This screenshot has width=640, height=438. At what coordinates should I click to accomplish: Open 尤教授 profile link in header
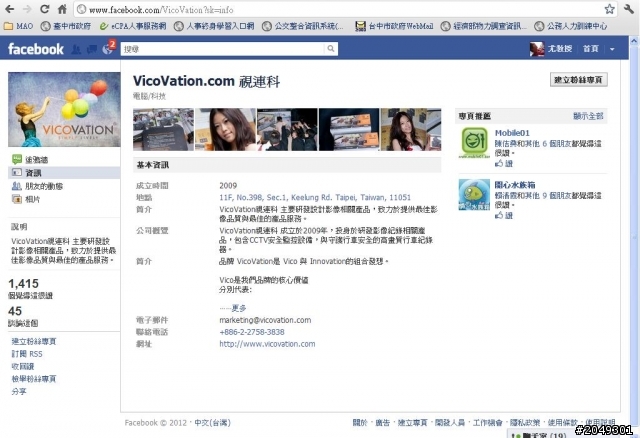pos(560,49)
